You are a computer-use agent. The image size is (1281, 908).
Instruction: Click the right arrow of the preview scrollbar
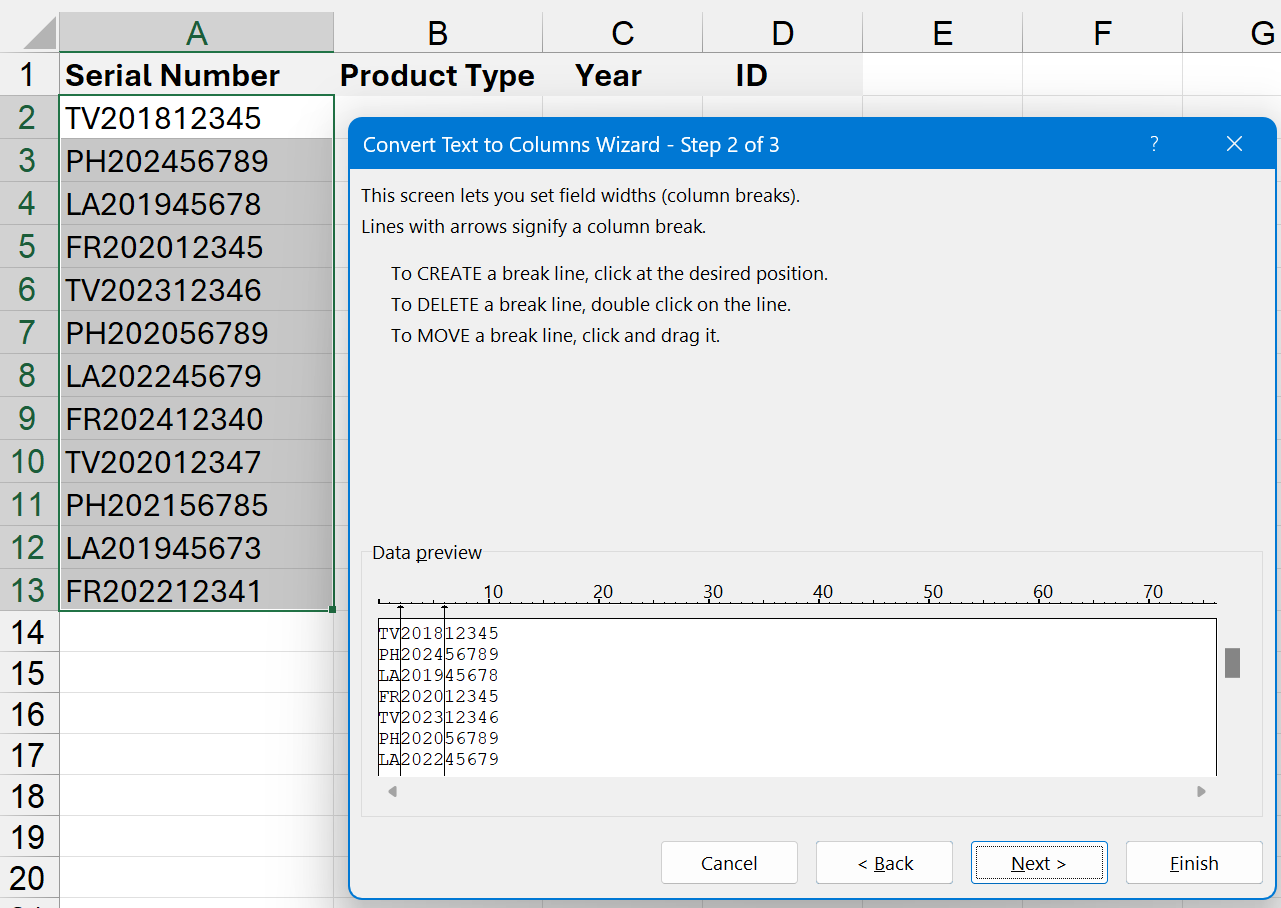point(1201,791)
